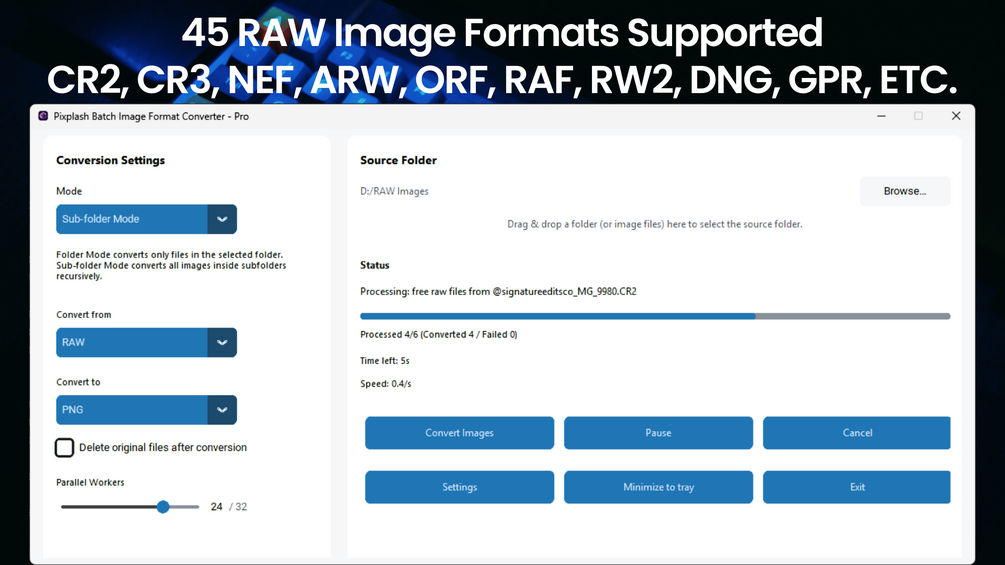Click the Folder Mode description text
The image size is (1005, 565).
171,265
